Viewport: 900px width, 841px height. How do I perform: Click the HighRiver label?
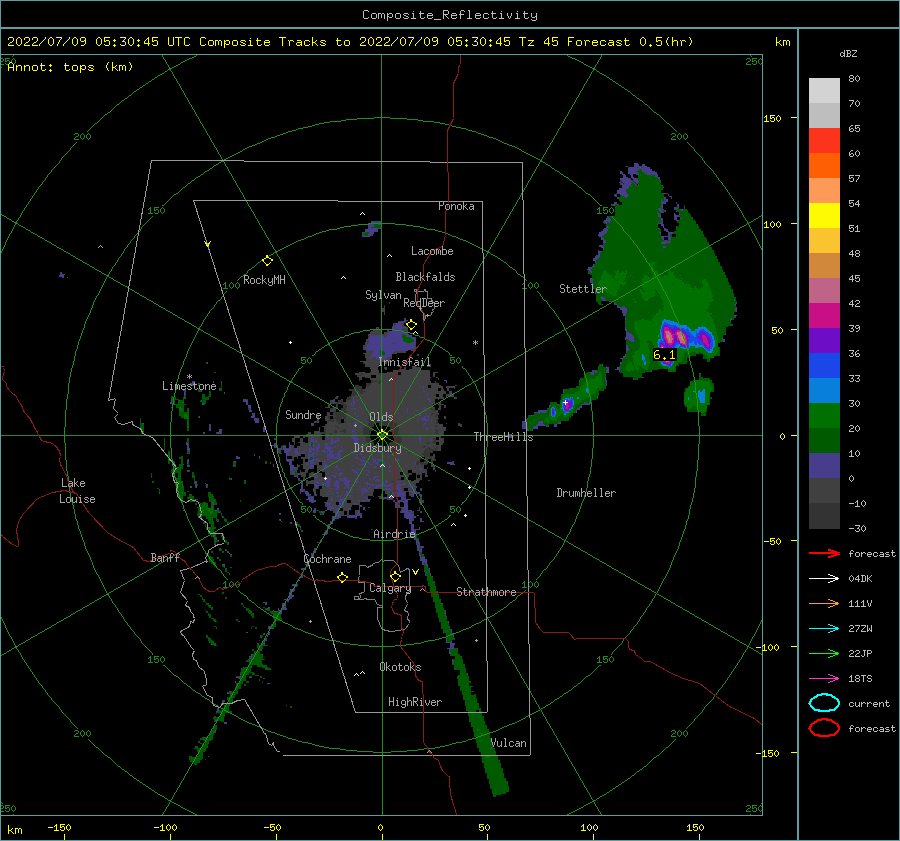point(415,702)
